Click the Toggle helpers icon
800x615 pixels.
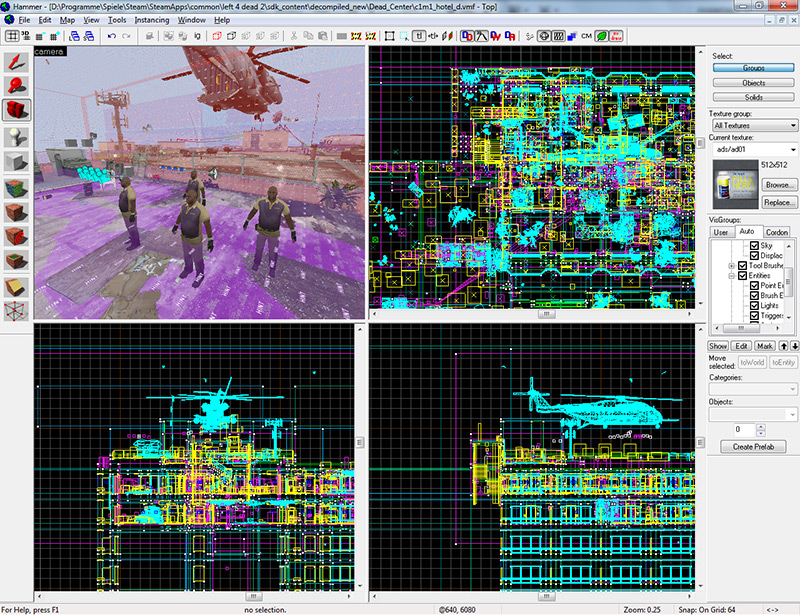click(544, 36)
